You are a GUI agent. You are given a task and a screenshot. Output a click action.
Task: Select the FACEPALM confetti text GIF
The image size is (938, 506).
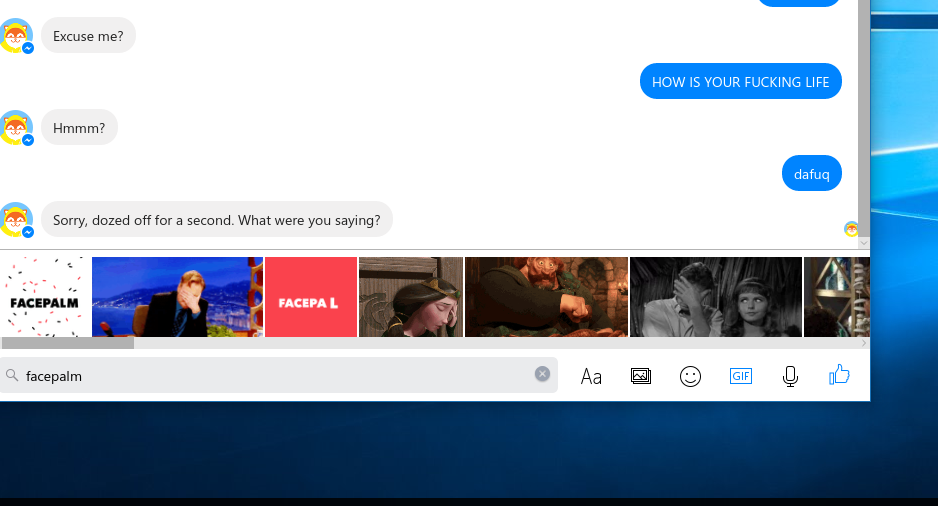[x=45, y=297]
